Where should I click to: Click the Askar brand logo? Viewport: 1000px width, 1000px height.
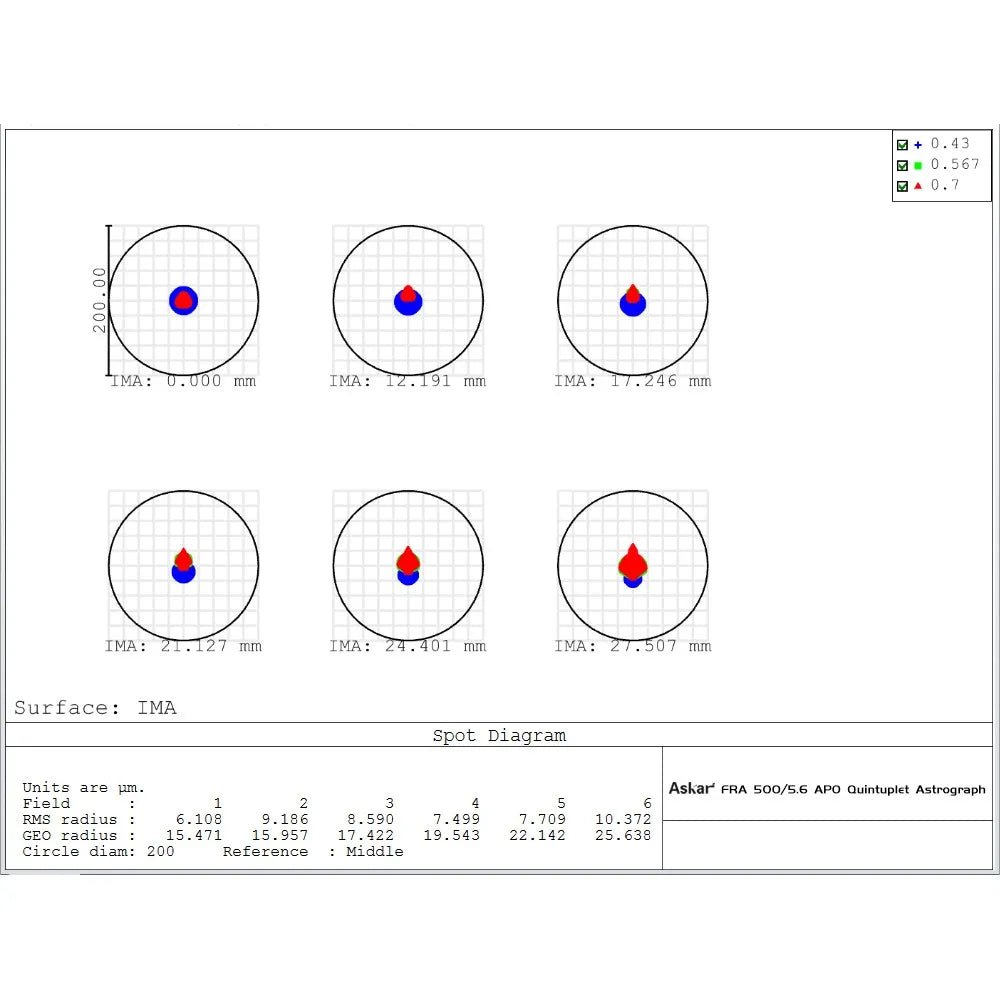[x=692, y=789]
